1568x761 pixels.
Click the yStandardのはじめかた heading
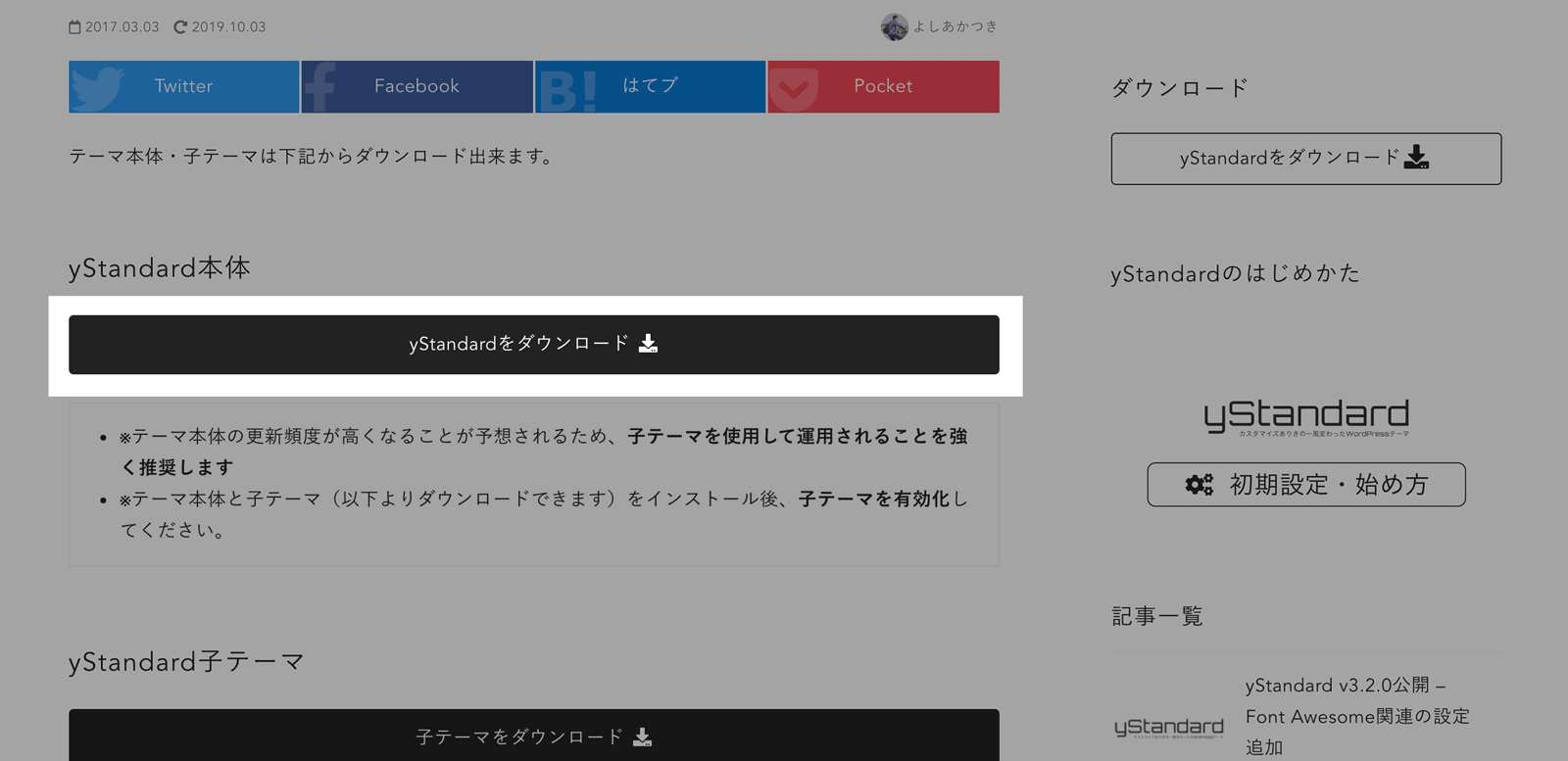coord(1236,274)
